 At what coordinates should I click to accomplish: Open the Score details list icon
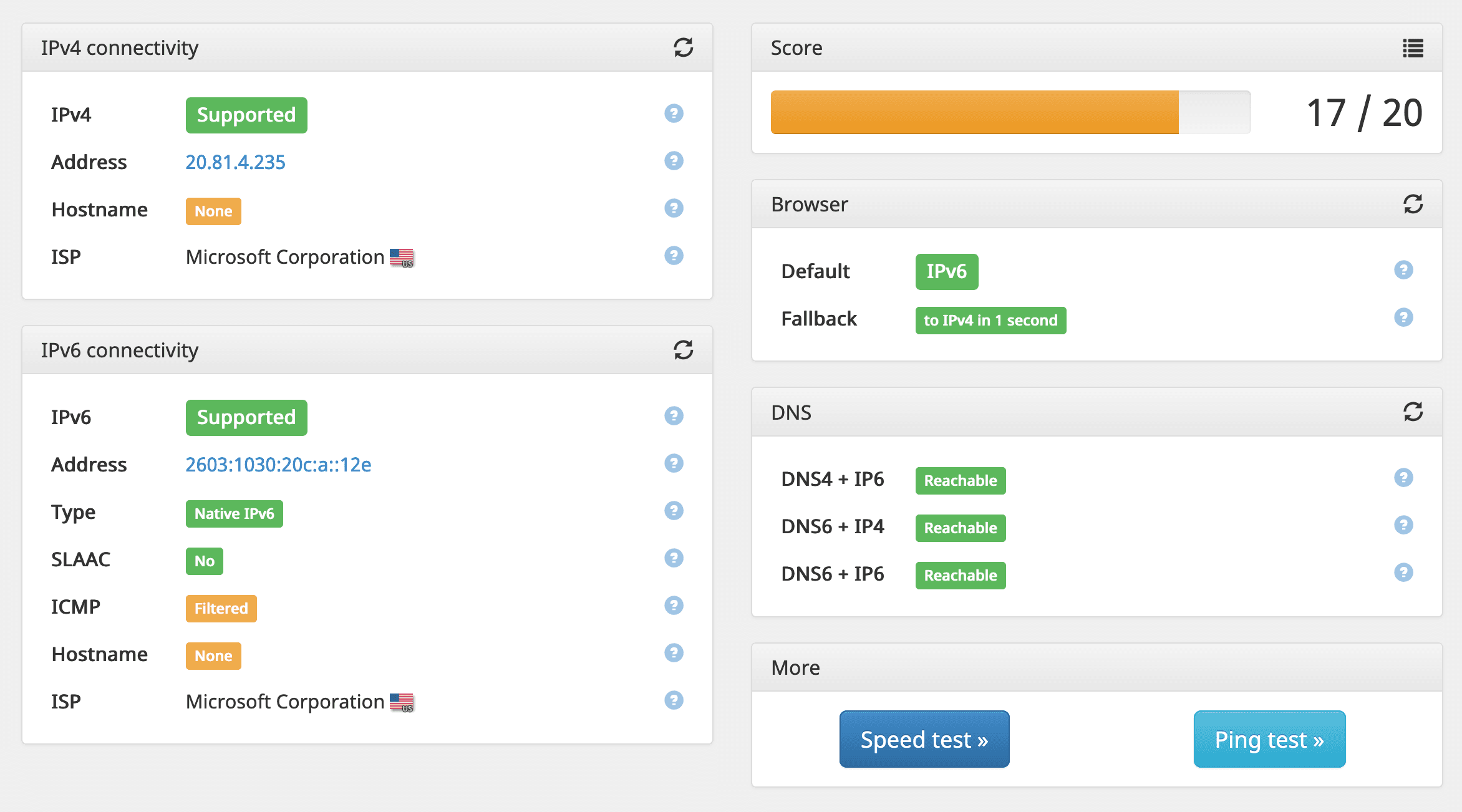(x=1413, y=48)
